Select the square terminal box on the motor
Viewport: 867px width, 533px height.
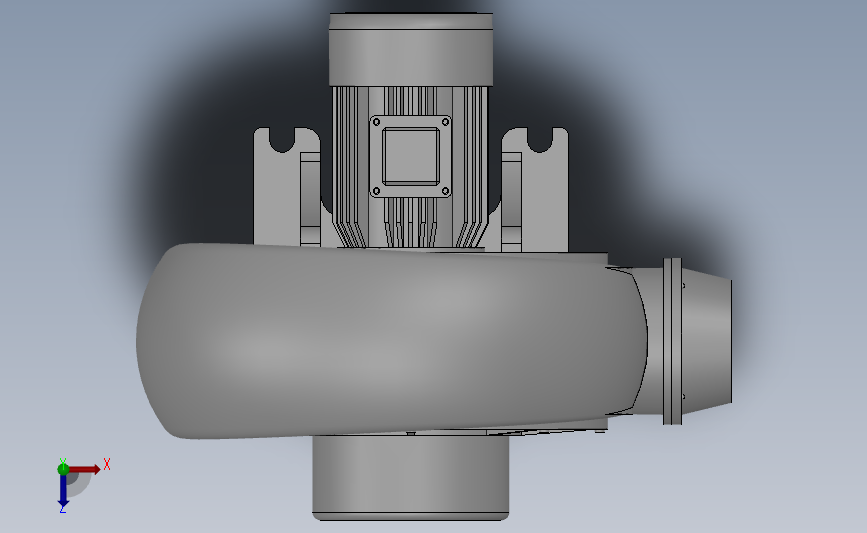point(410,156)
